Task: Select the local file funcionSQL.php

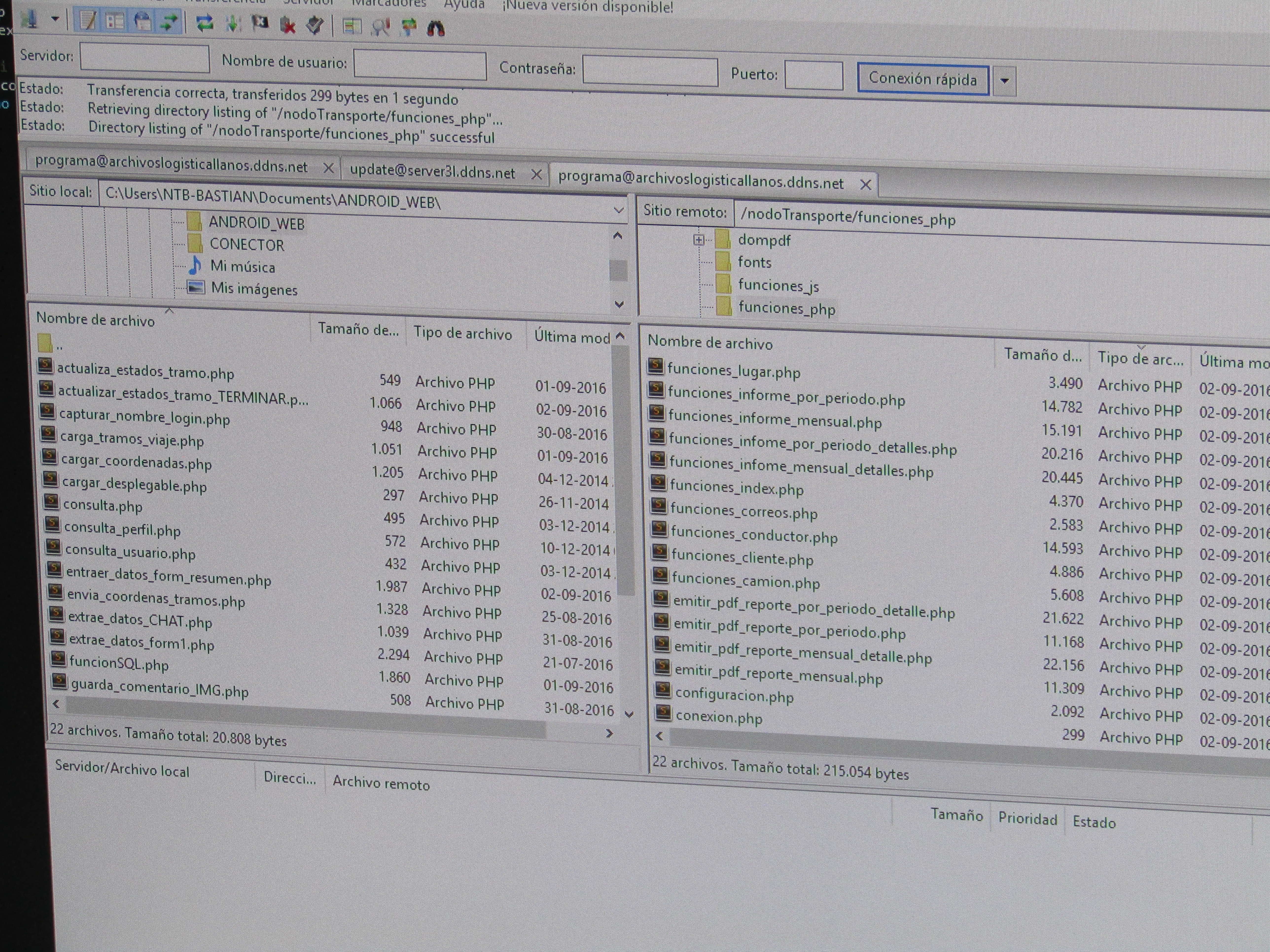Action: point(118,663)
